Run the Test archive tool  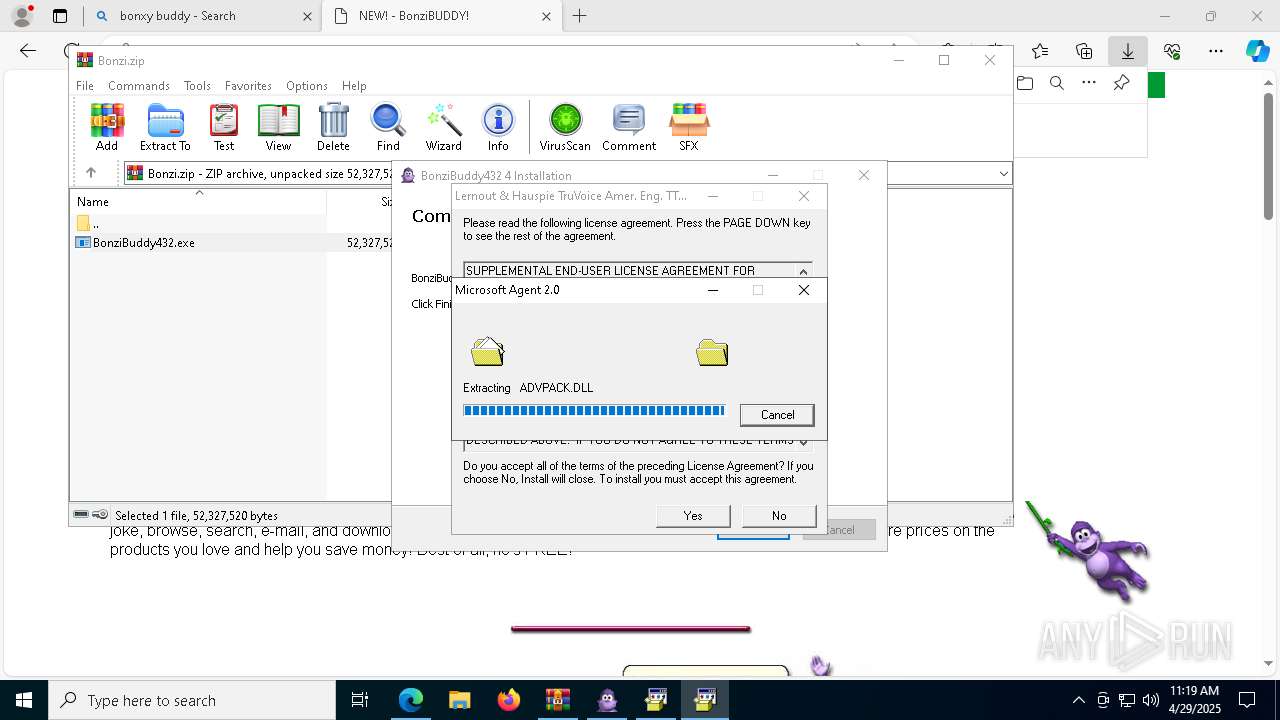[x=224, y=127]
